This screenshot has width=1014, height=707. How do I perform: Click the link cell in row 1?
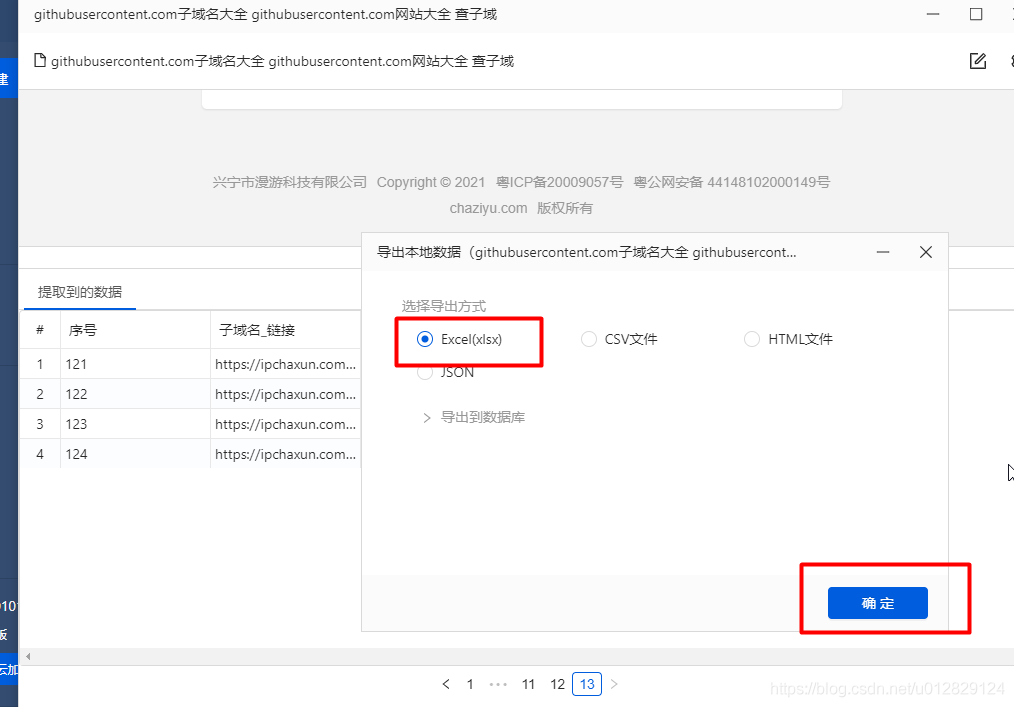285,364
